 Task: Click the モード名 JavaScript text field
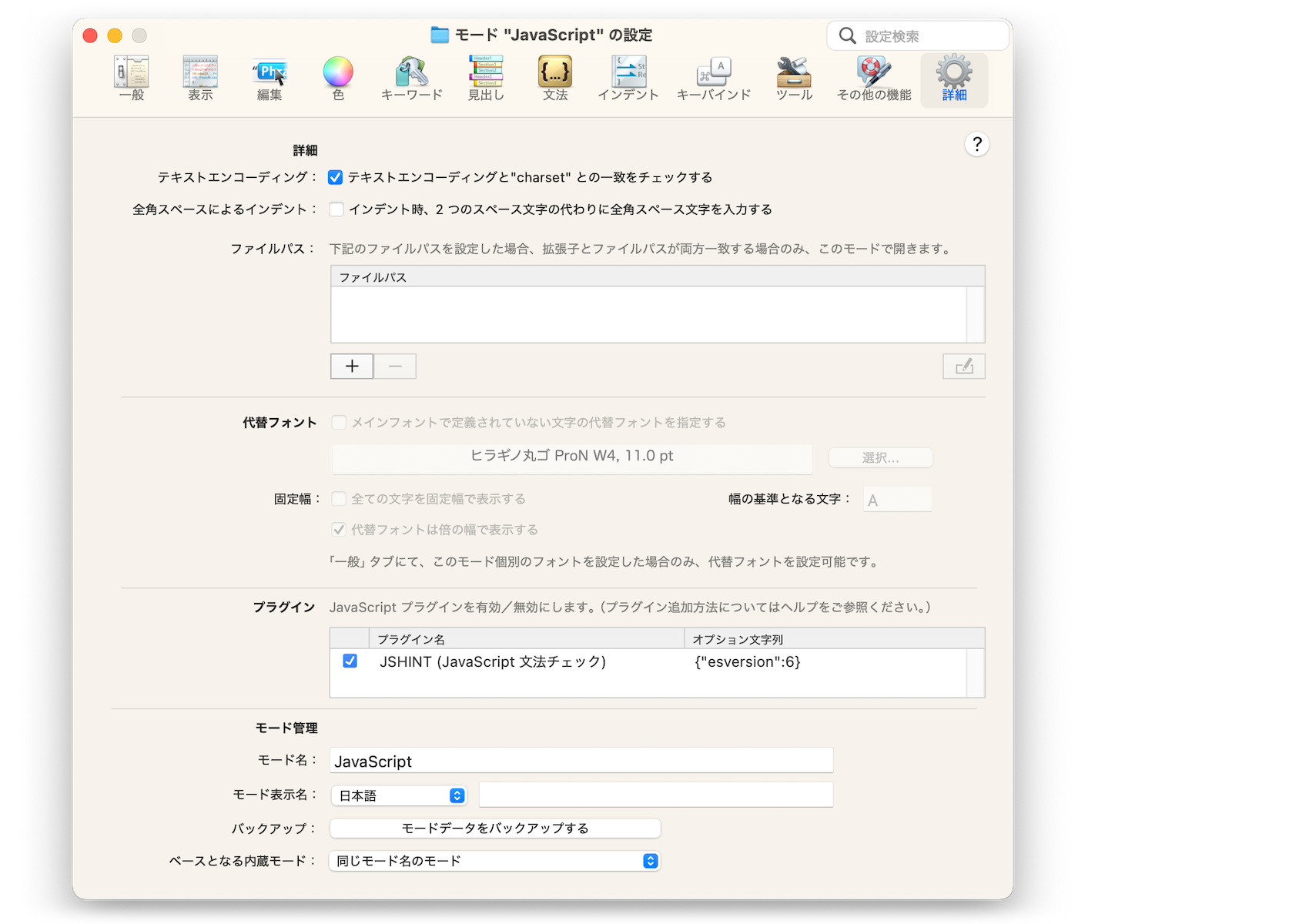click(581, 761)
